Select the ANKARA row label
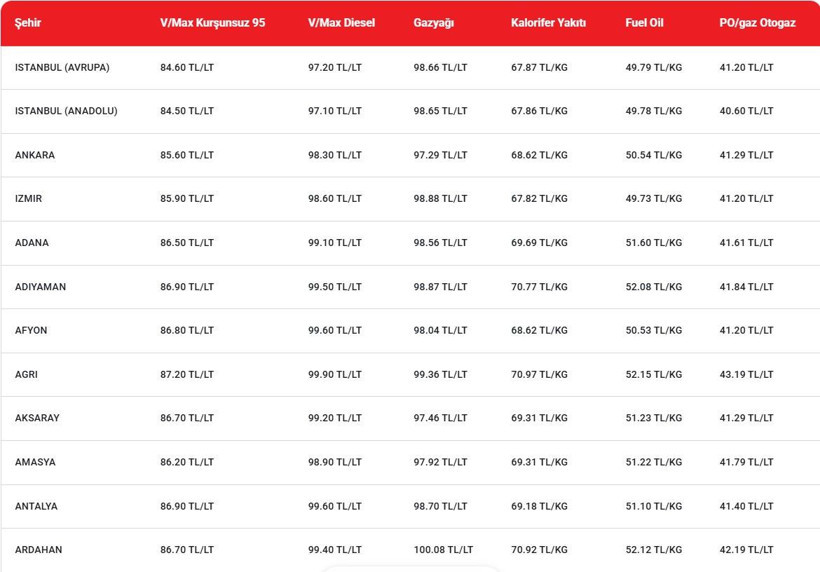Screen dimensions: 820x572 [x=35, y=155]
